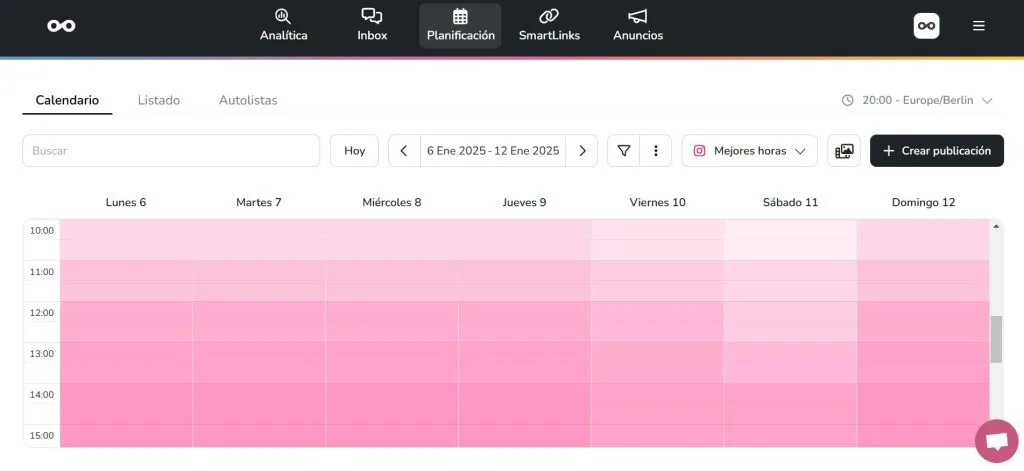Click the Metricool infinity logo

[x=61, y=25]
